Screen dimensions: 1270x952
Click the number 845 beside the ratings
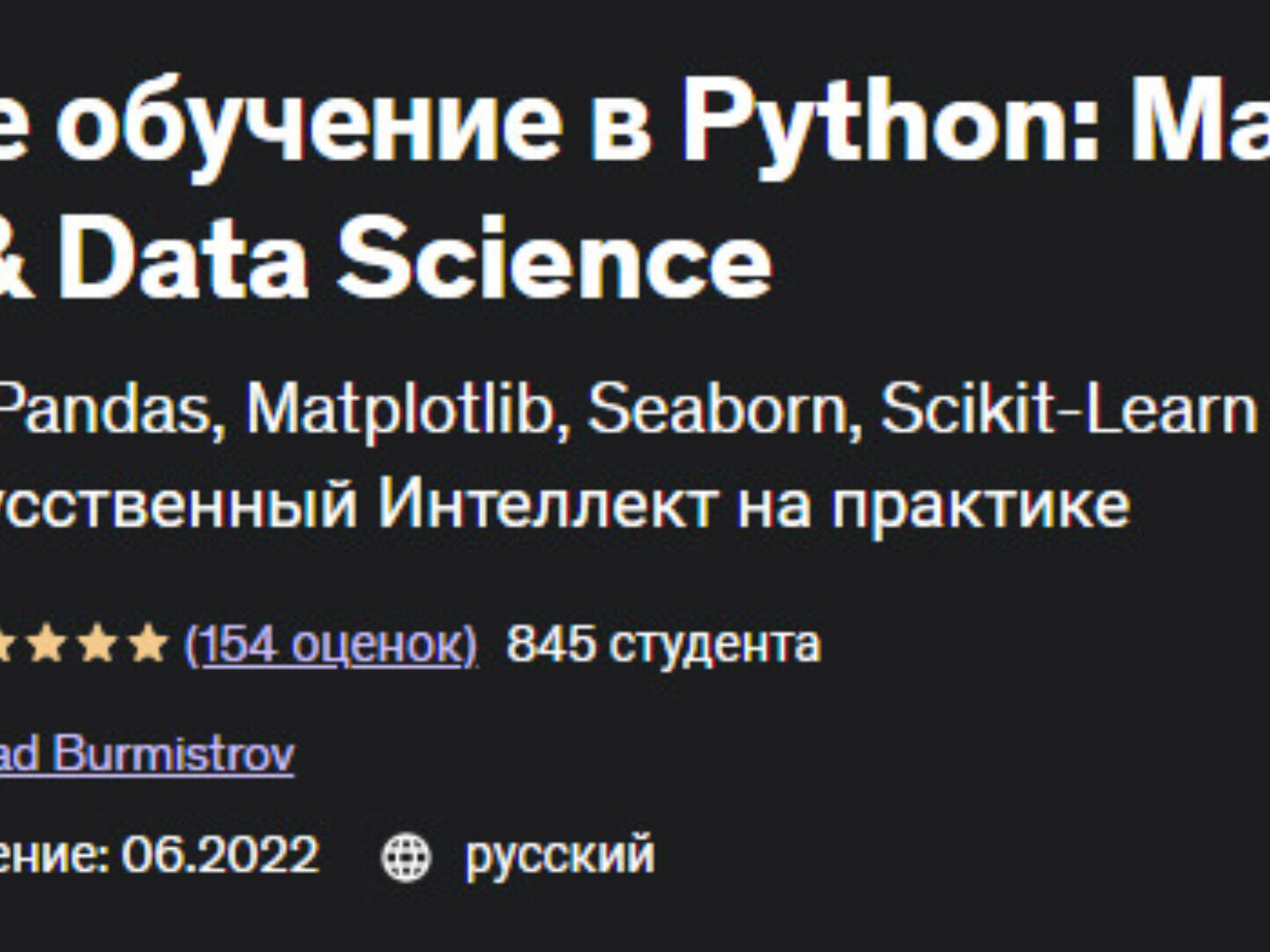click(550, 644)
